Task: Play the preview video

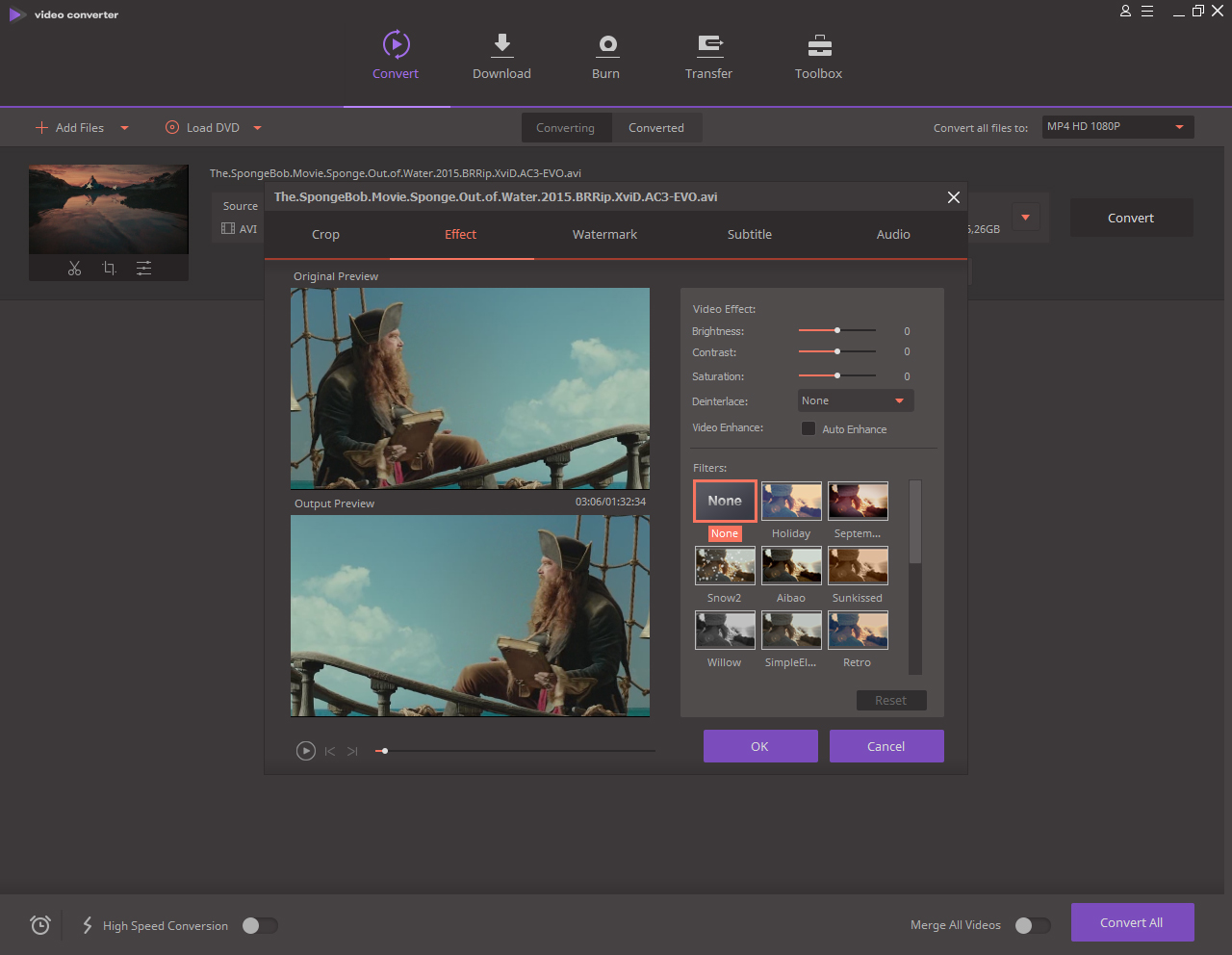Action: tap(306, 751)
